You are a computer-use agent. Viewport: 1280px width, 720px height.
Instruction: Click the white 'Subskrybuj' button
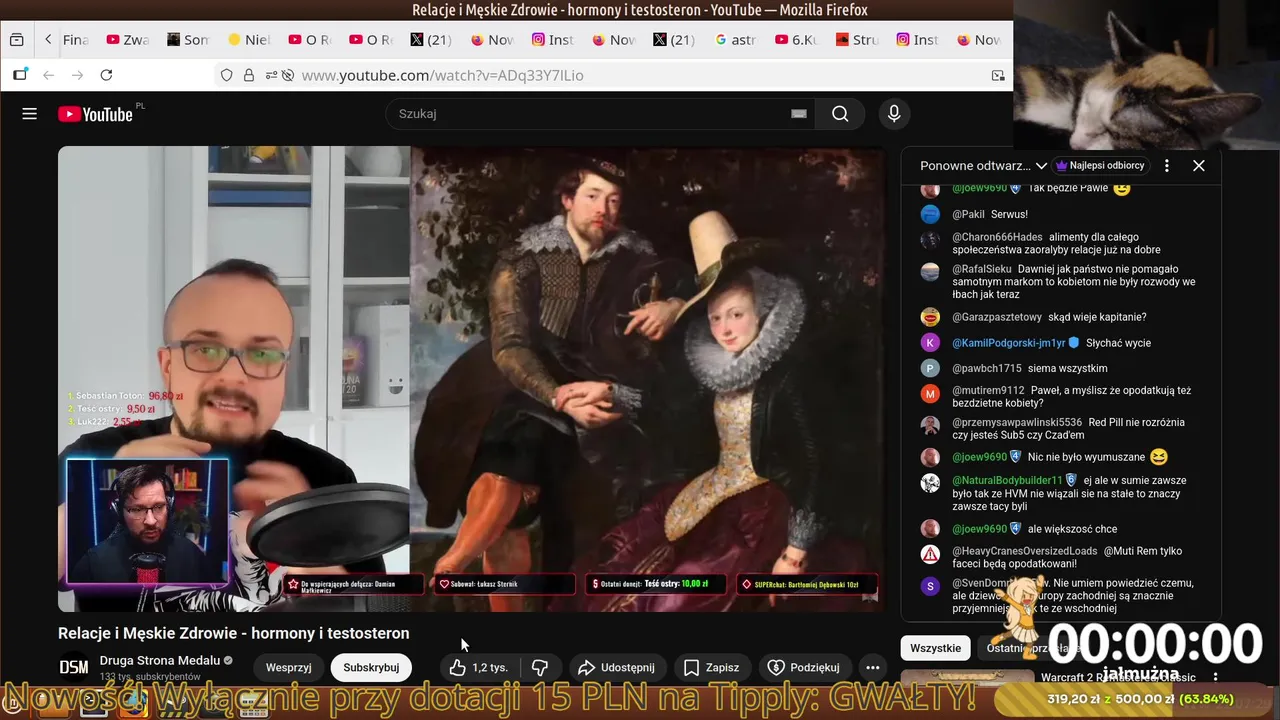click(x=371, y=667)
